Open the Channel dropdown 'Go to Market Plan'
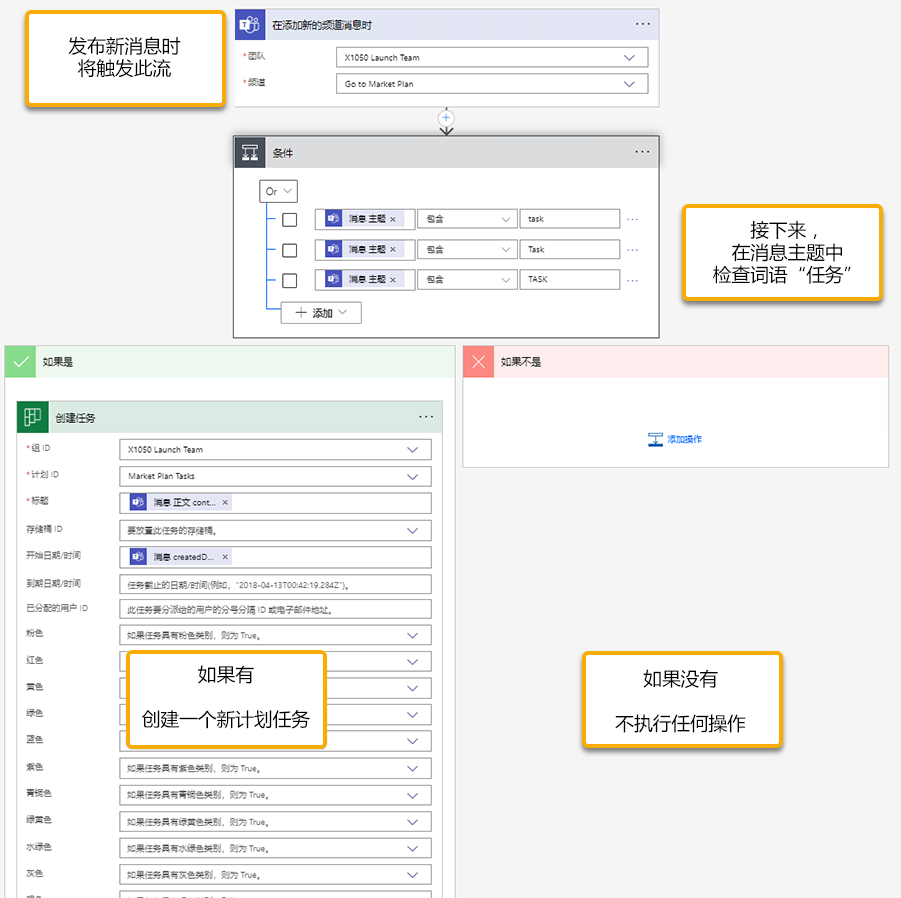The width and height of the screenshot is (901, 898). point(492,84)
